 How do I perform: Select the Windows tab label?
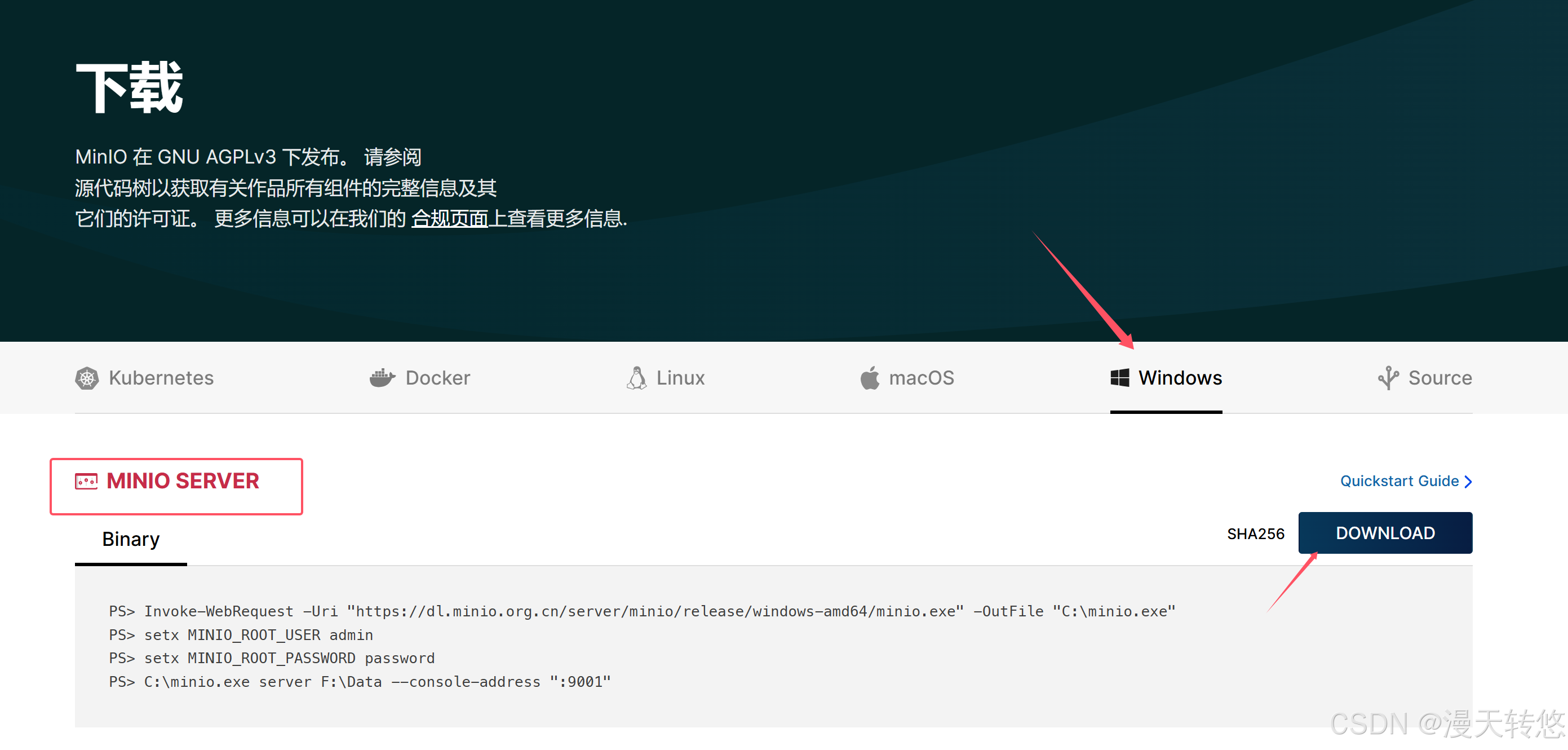click(x=1180, y=378)
